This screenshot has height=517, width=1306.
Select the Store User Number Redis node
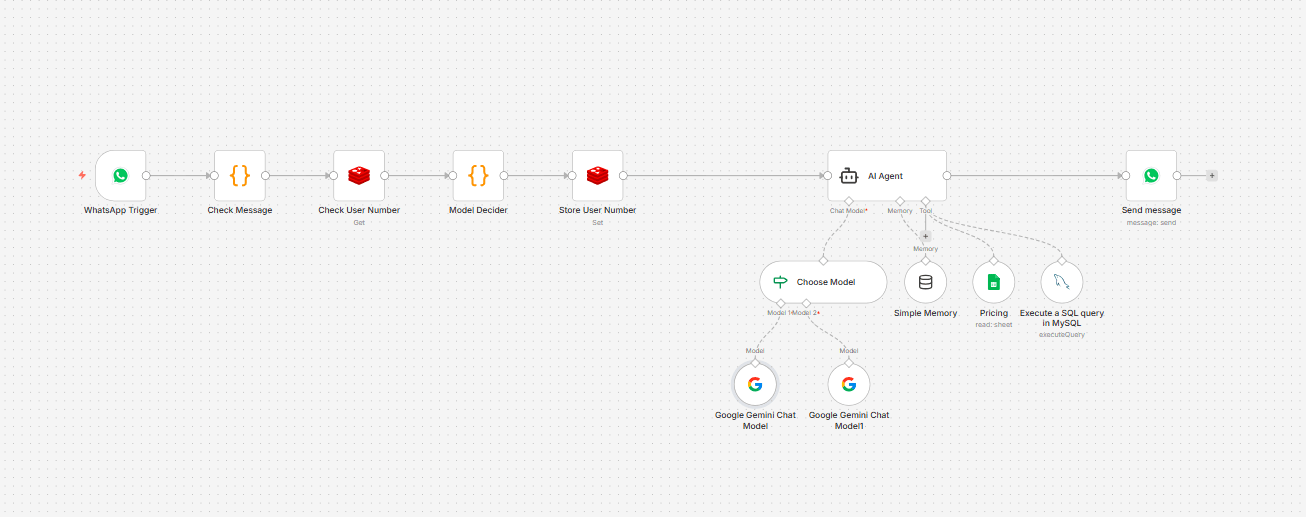coord(597,176)
